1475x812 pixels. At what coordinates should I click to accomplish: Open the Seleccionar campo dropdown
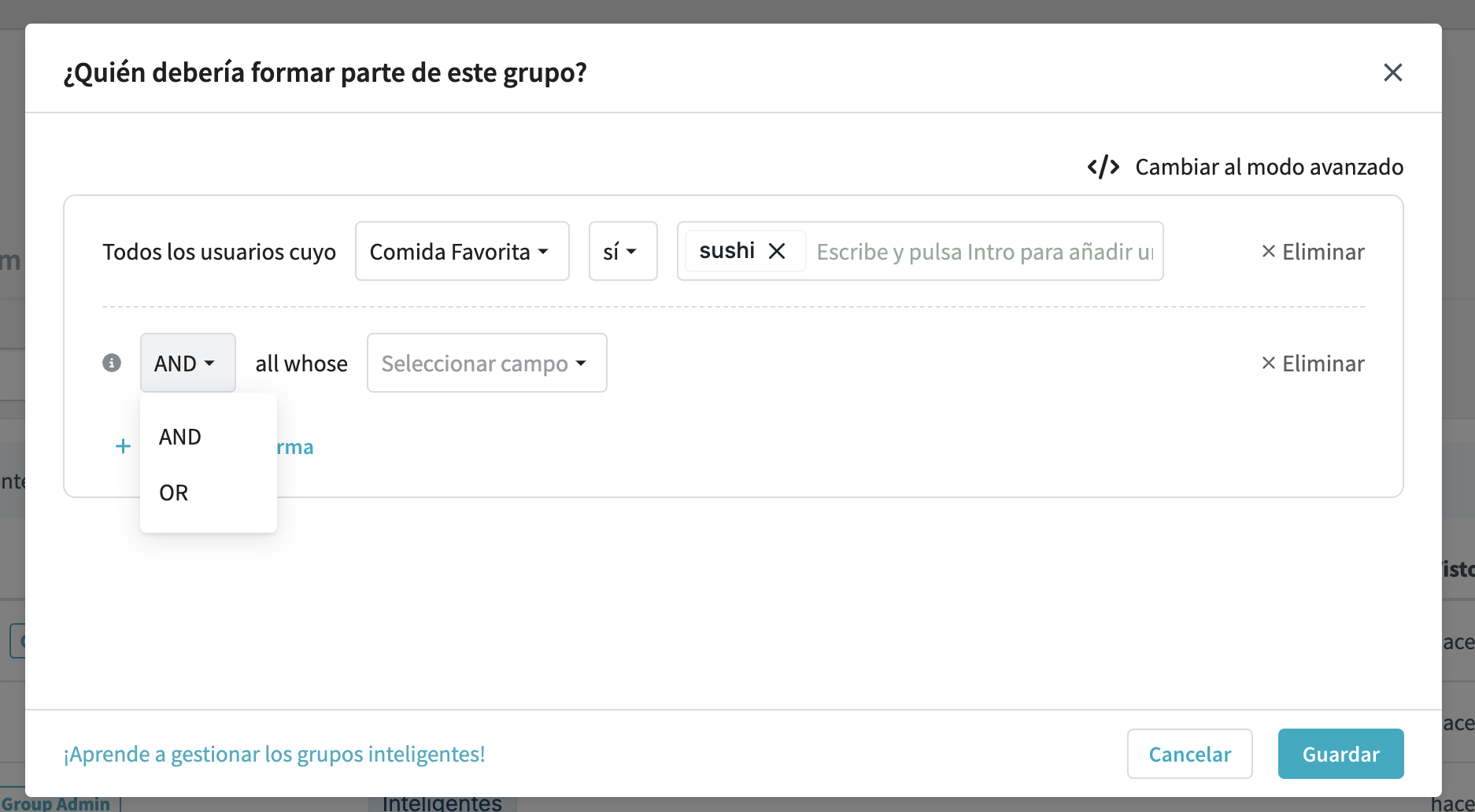pyautogui.click(x=486, y=363)
